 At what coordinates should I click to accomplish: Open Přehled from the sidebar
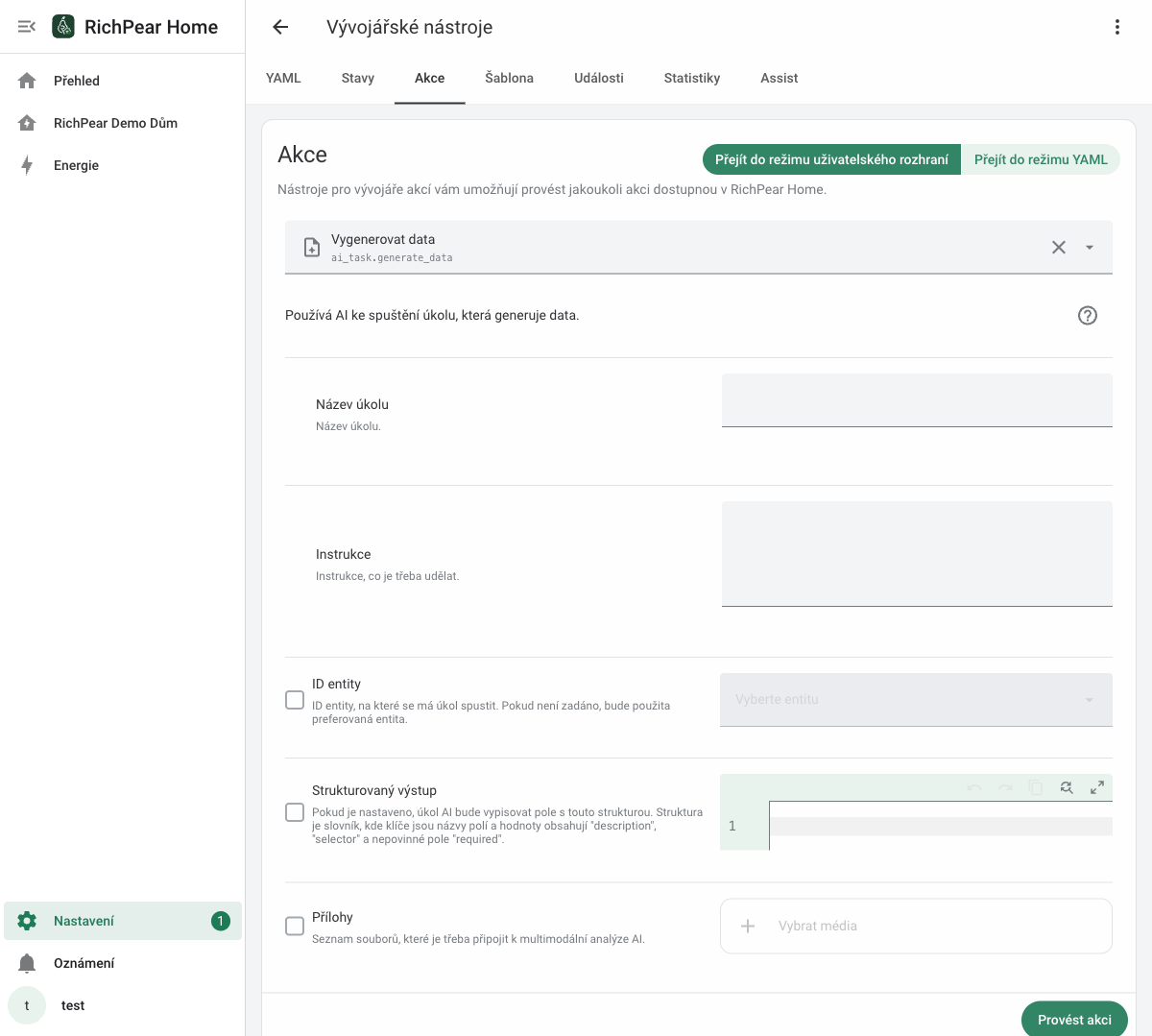point(123,81)
